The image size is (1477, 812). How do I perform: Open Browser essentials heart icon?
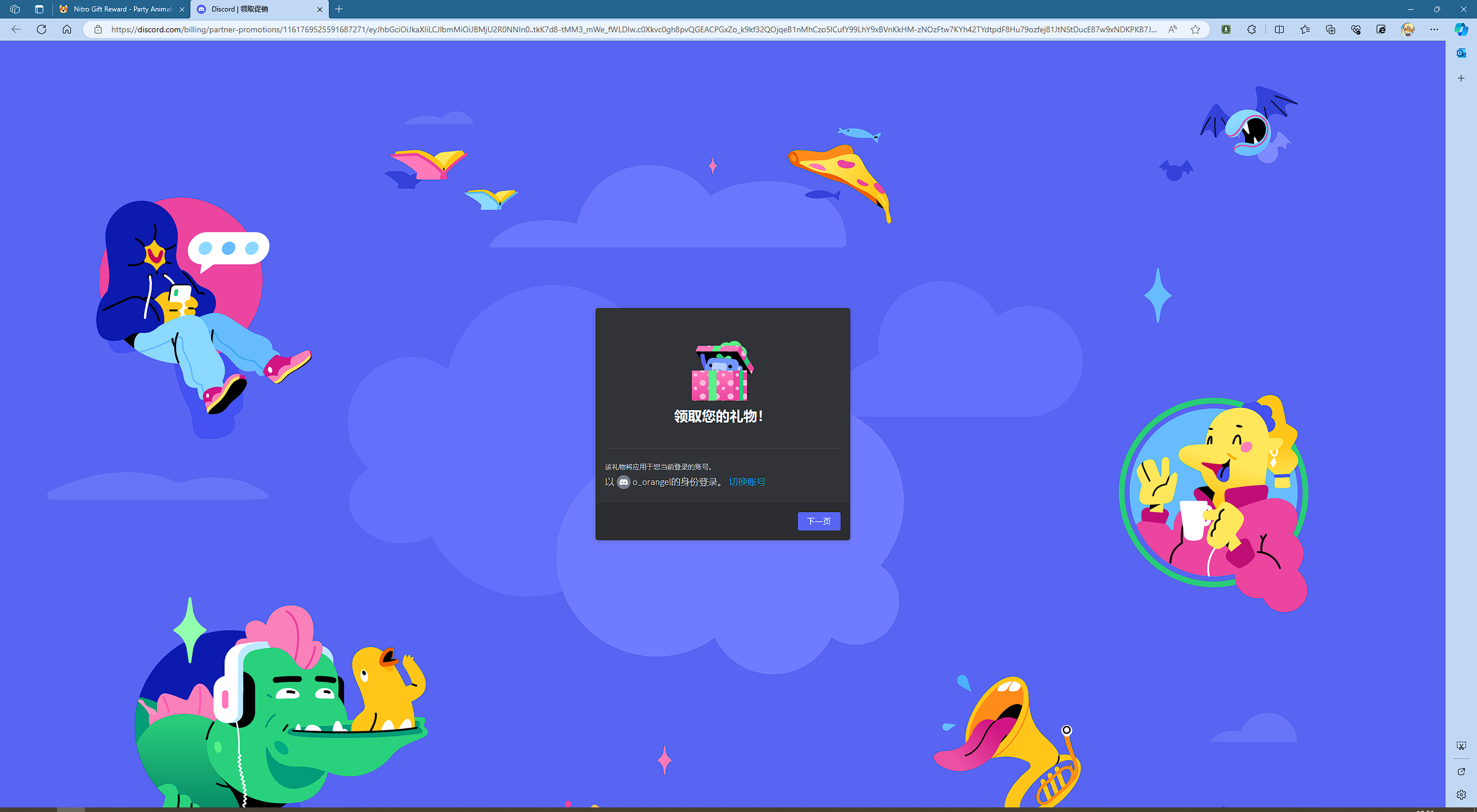tap(1356, 29)
